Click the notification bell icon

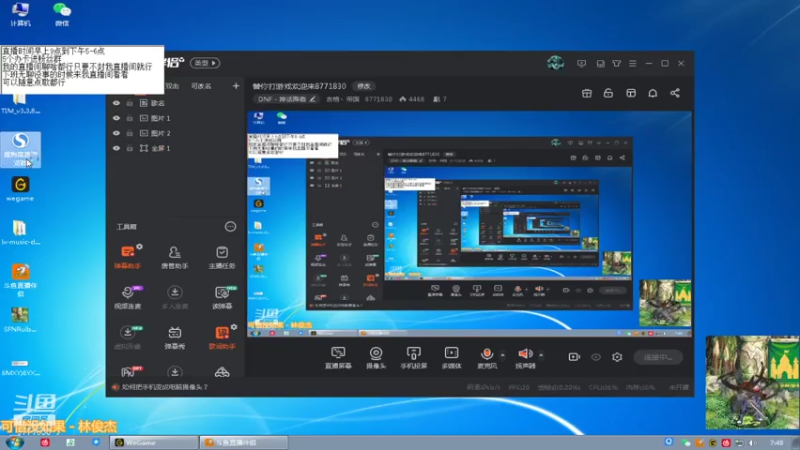click(653, 93)
